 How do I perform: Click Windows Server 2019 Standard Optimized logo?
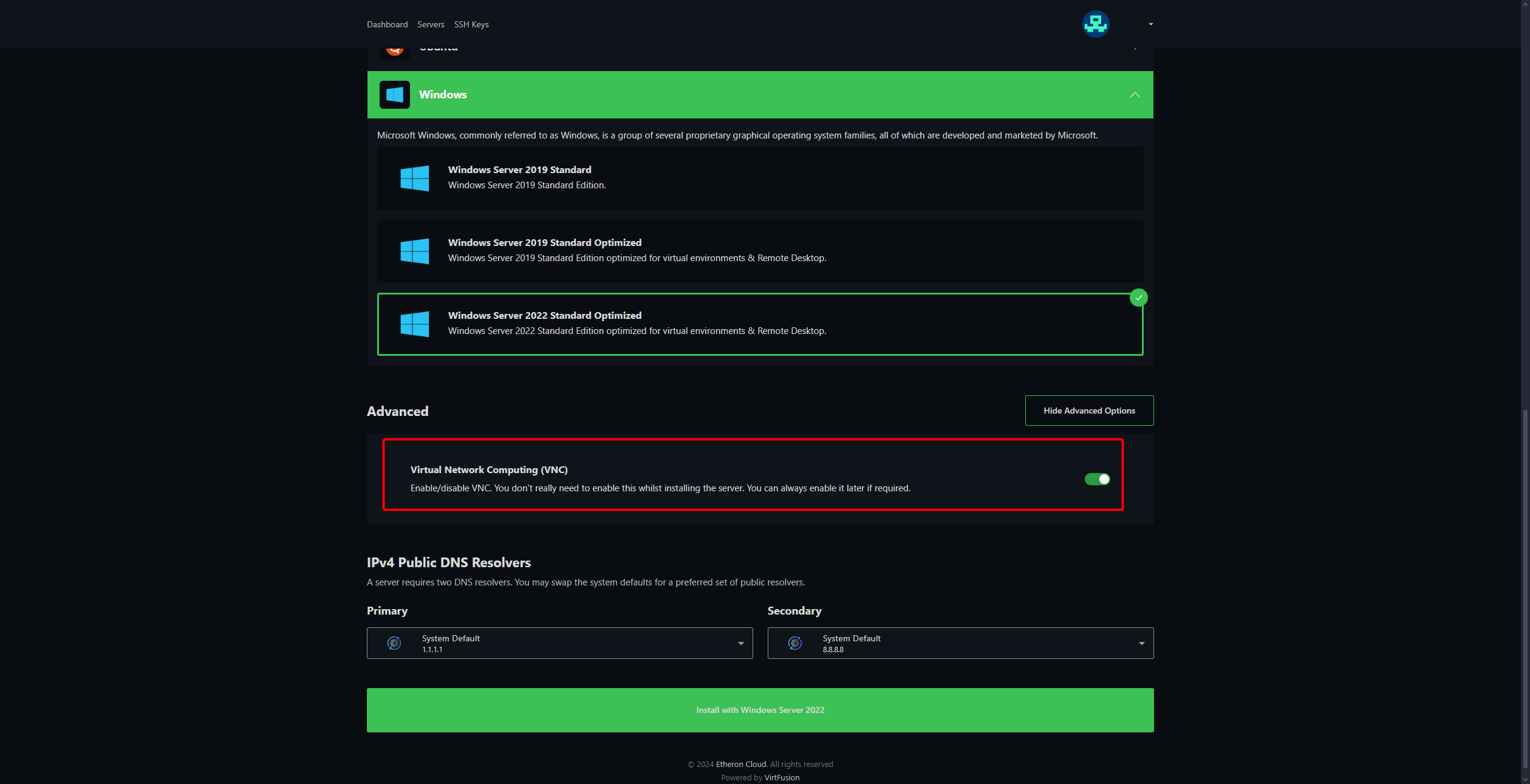coord(415,251)
